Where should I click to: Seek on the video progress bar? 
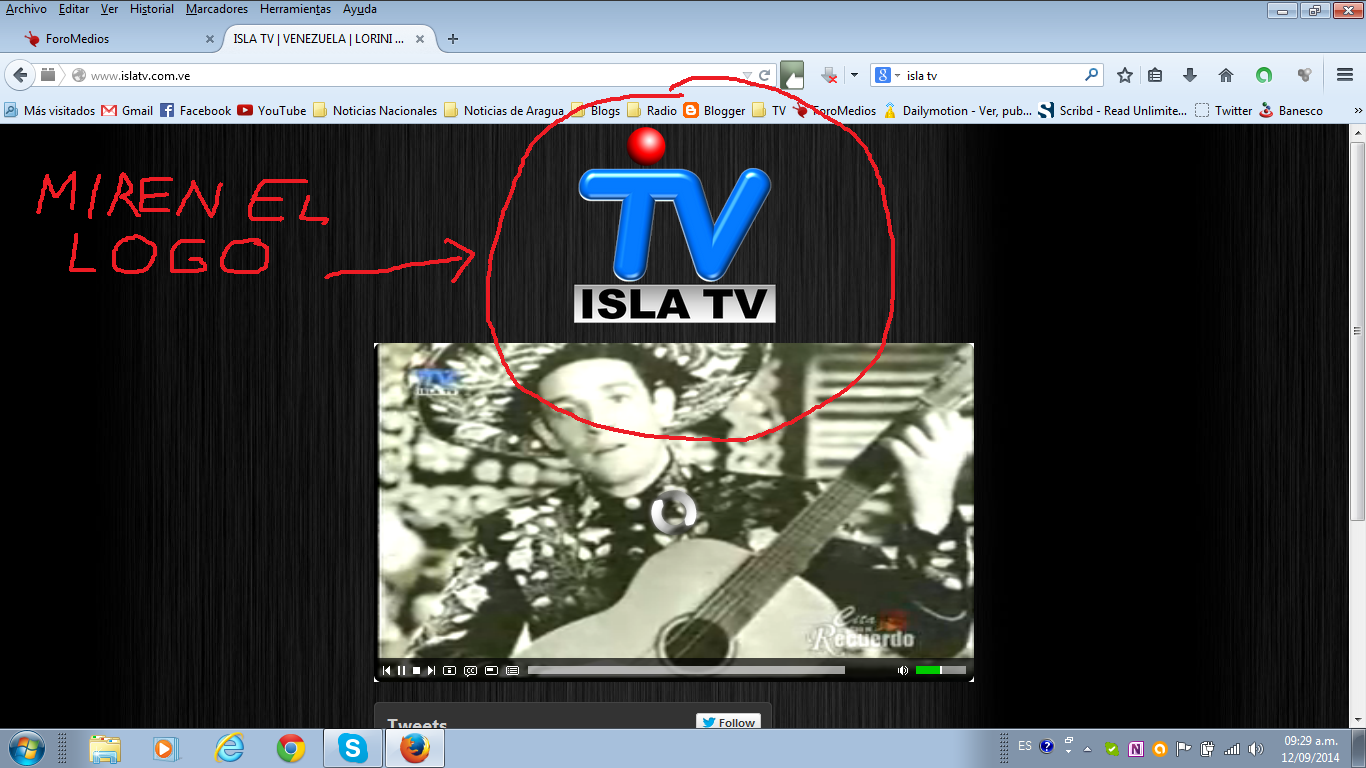point(686,670)
